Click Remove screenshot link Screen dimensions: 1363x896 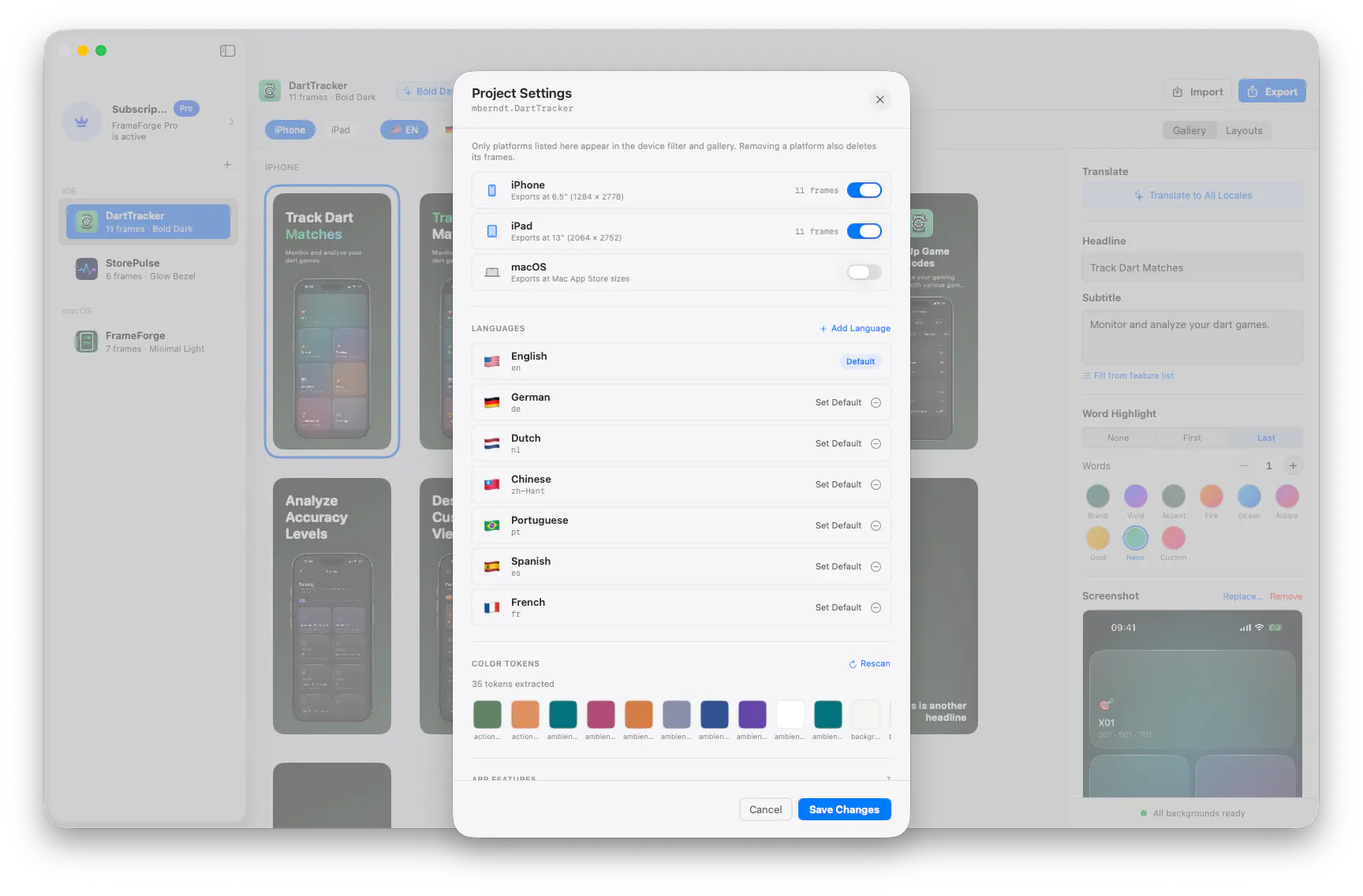coord(1286,596)
